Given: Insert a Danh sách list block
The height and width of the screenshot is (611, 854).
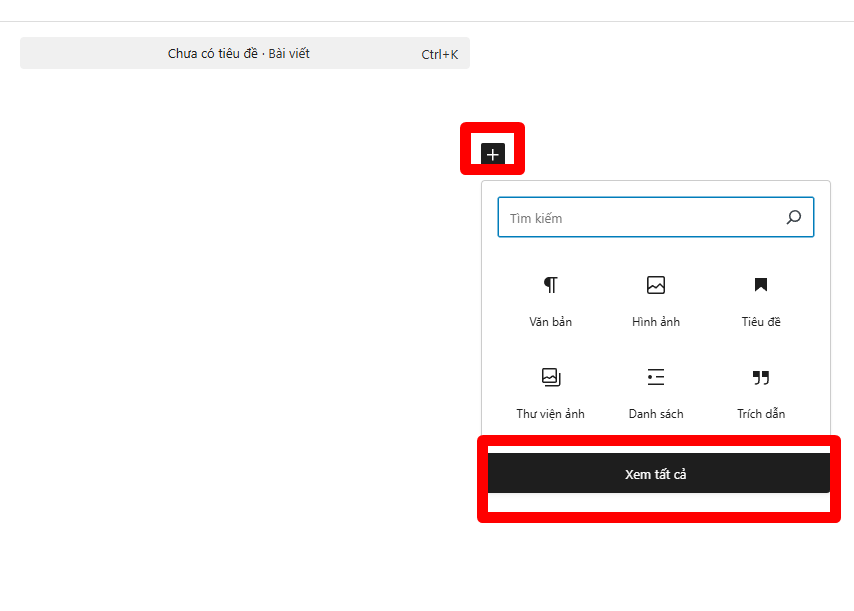Looking at the screenshot, I should [656, 393].
